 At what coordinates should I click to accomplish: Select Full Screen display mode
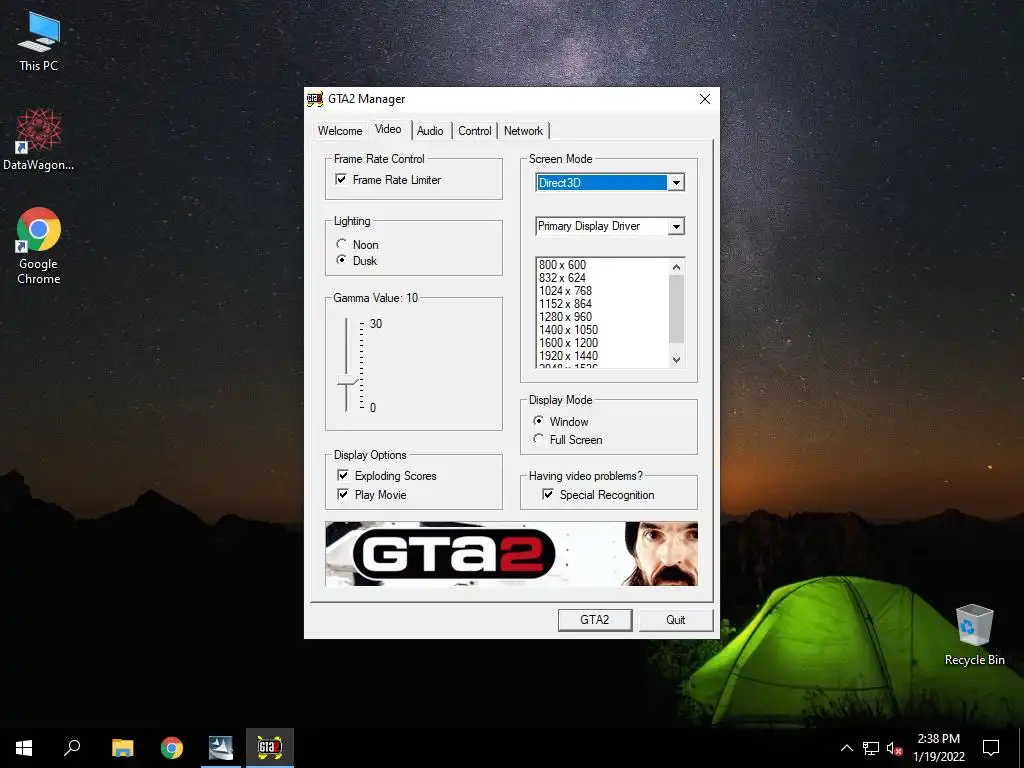(538, 439)
